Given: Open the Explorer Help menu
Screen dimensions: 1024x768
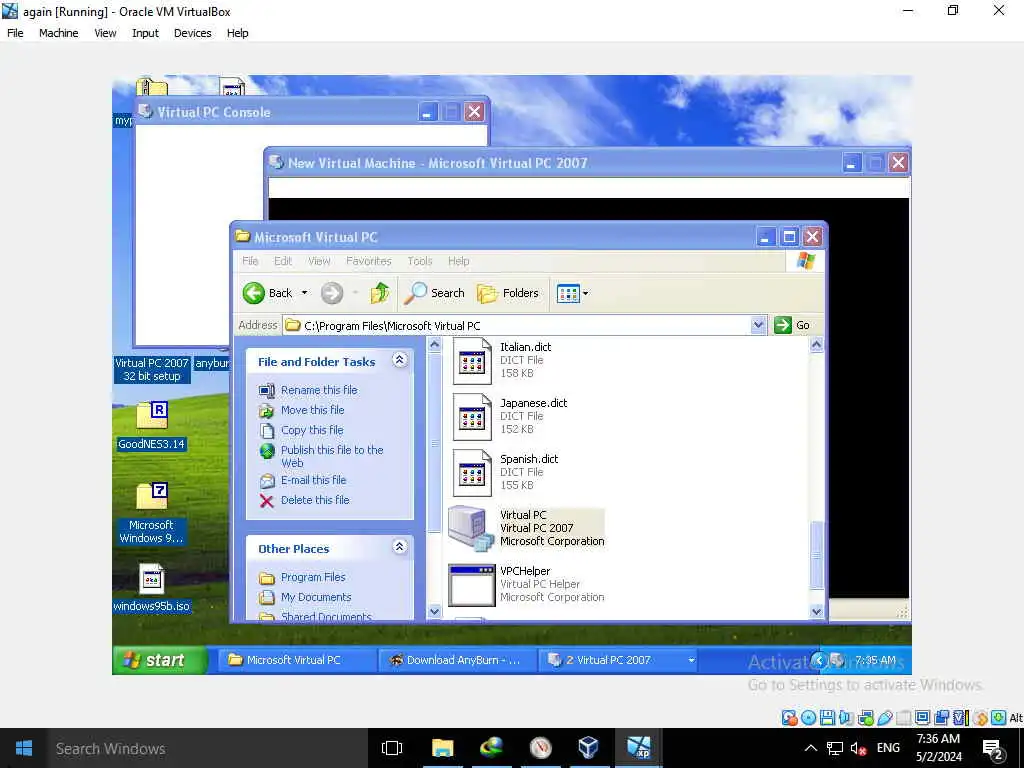Looking at the screenshot, I should tap(458, 261).
